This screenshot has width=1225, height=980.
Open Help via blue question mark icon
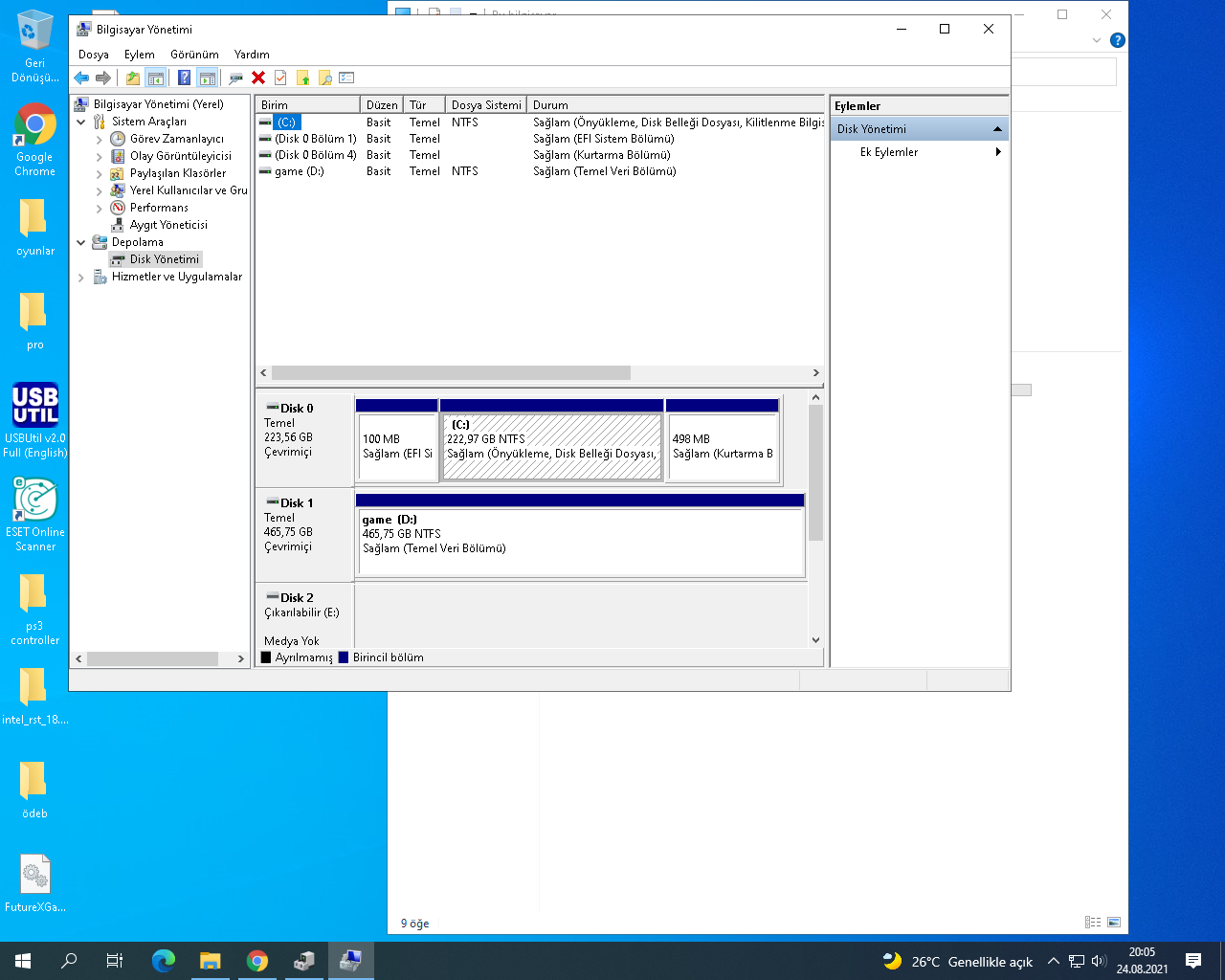click(185, 78)
